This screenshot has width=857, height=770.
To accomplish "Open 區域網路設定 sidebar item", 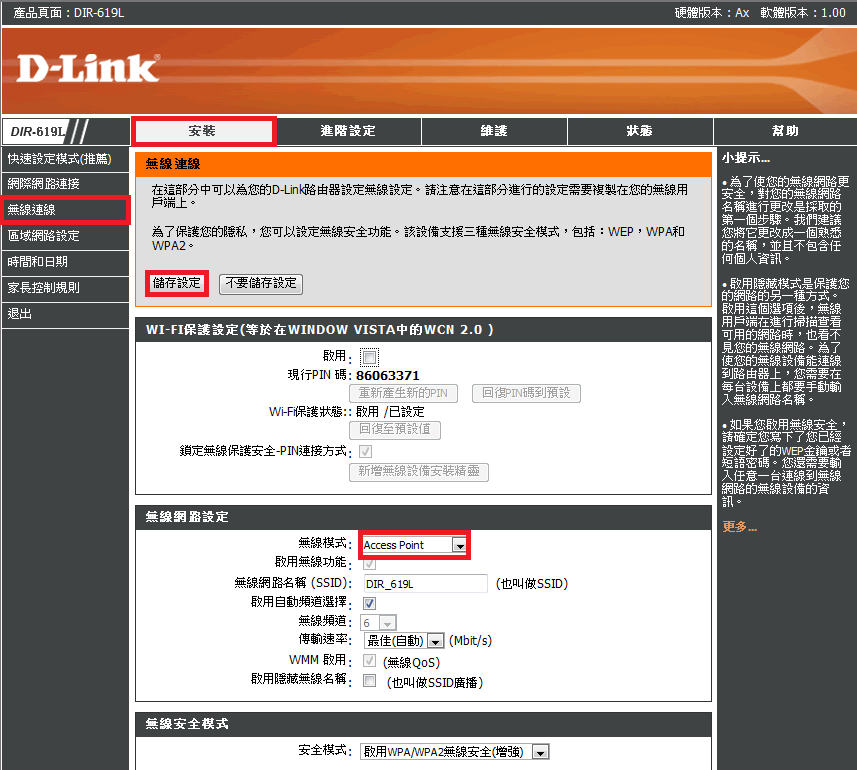I will coord(65,236).
